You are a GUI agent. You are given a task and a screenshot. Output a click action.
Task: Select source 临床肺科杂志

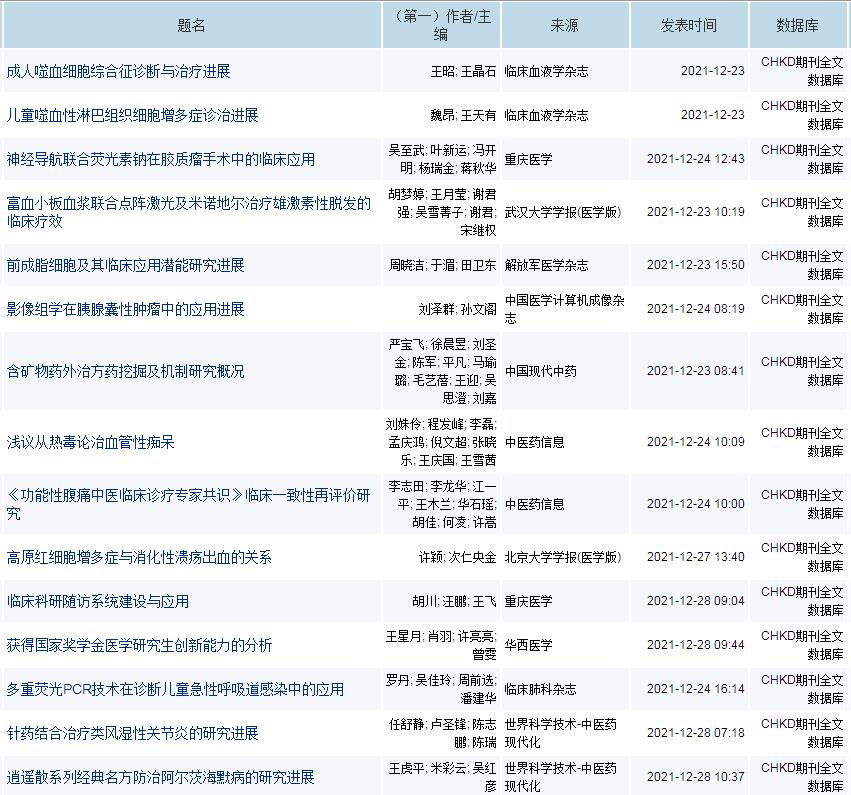click(x=540, y=689)
